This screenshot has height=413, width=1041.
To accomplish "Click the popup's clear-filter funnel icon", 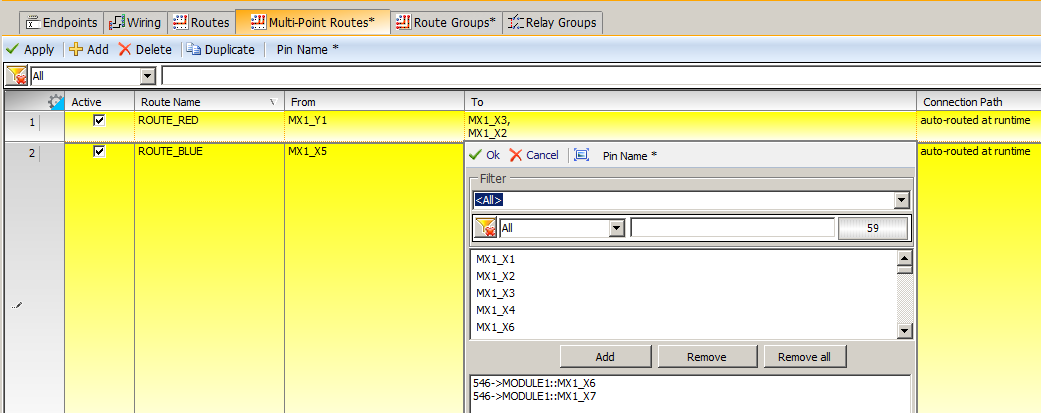I will (485, 228).
